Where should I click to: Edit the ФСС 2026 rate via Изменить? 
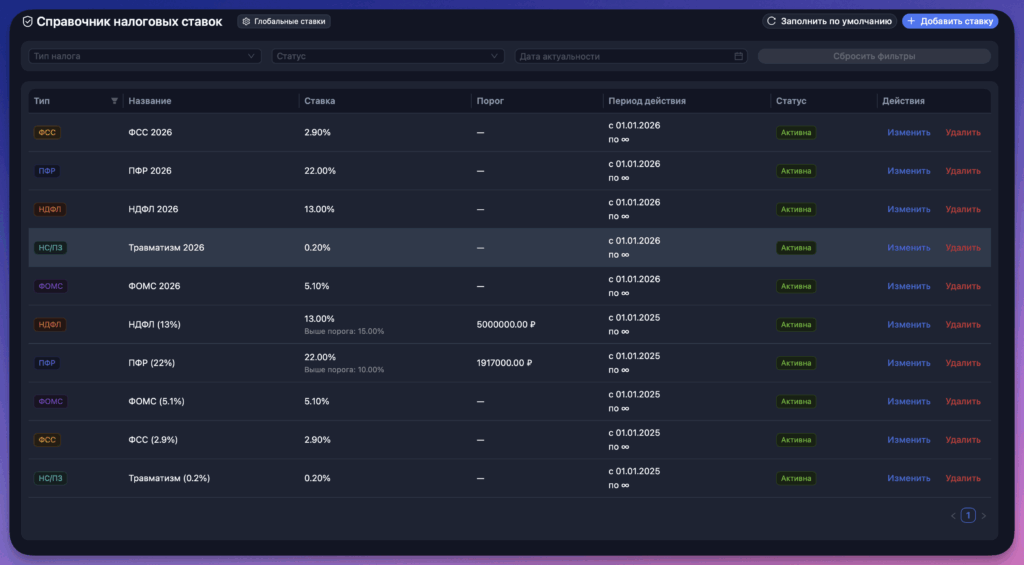pos(908,133)
